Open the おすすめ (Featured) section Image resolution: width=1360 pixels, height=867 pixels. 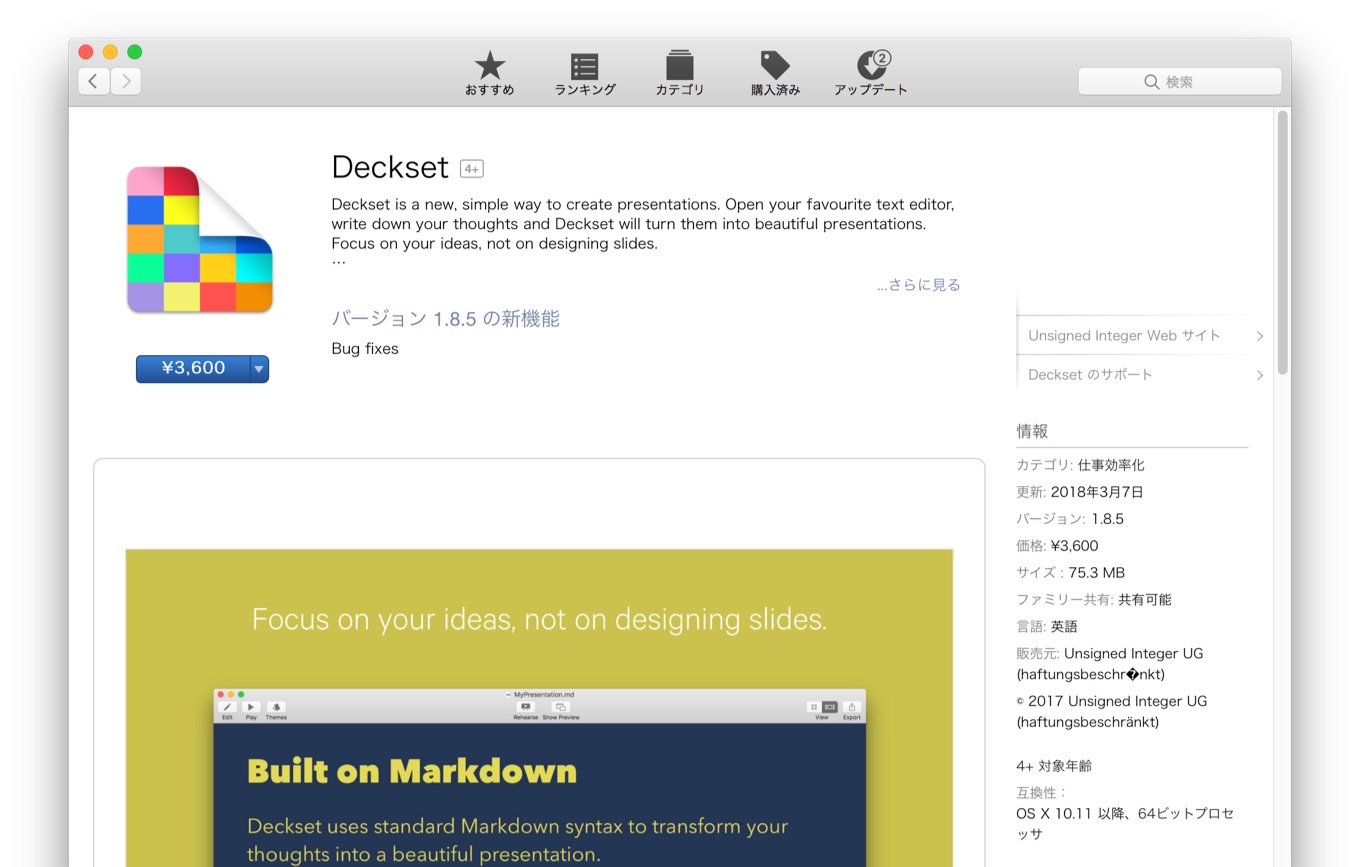(489, 72)
